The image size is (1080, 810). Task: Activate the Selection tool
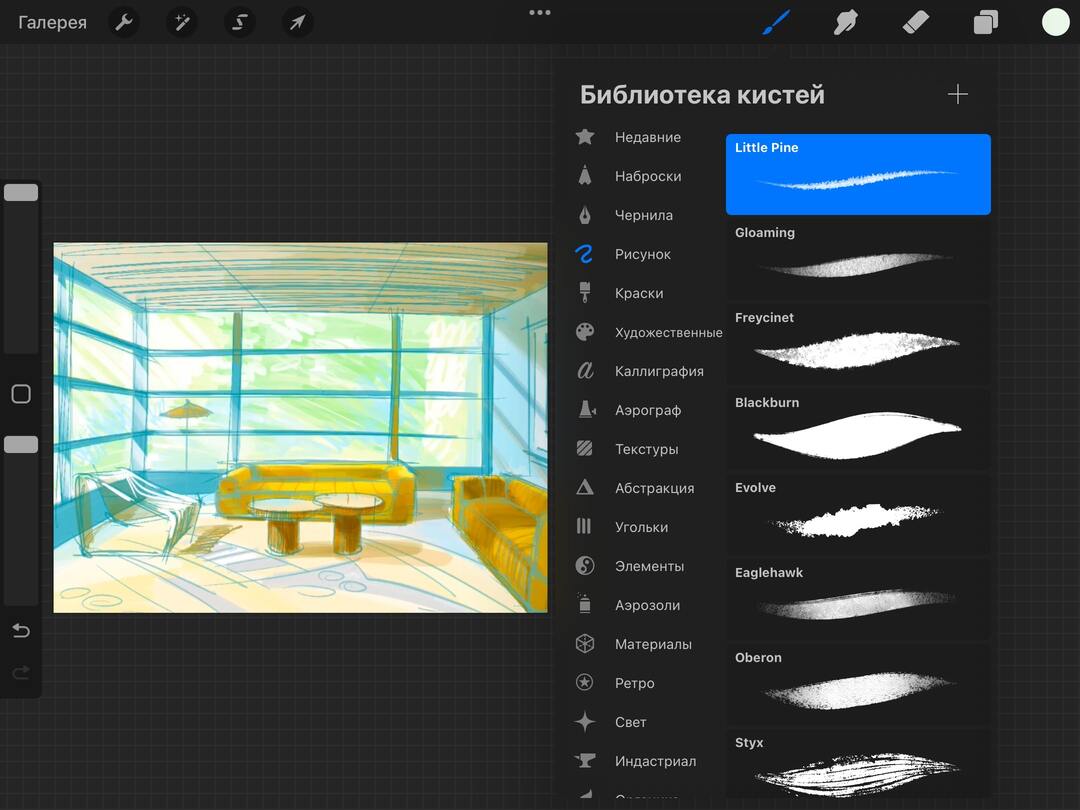coord(239,22)
